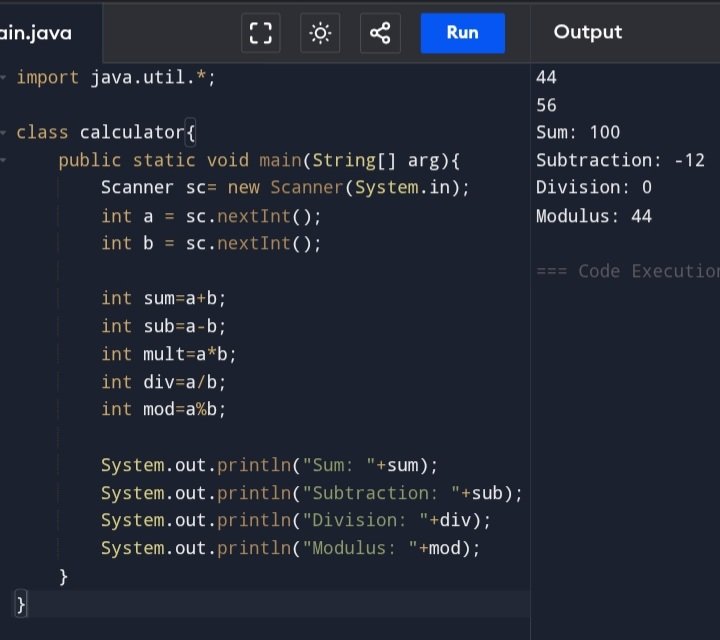Place cursor on 'import java.util.*;' line

click(x=116, y=78)
